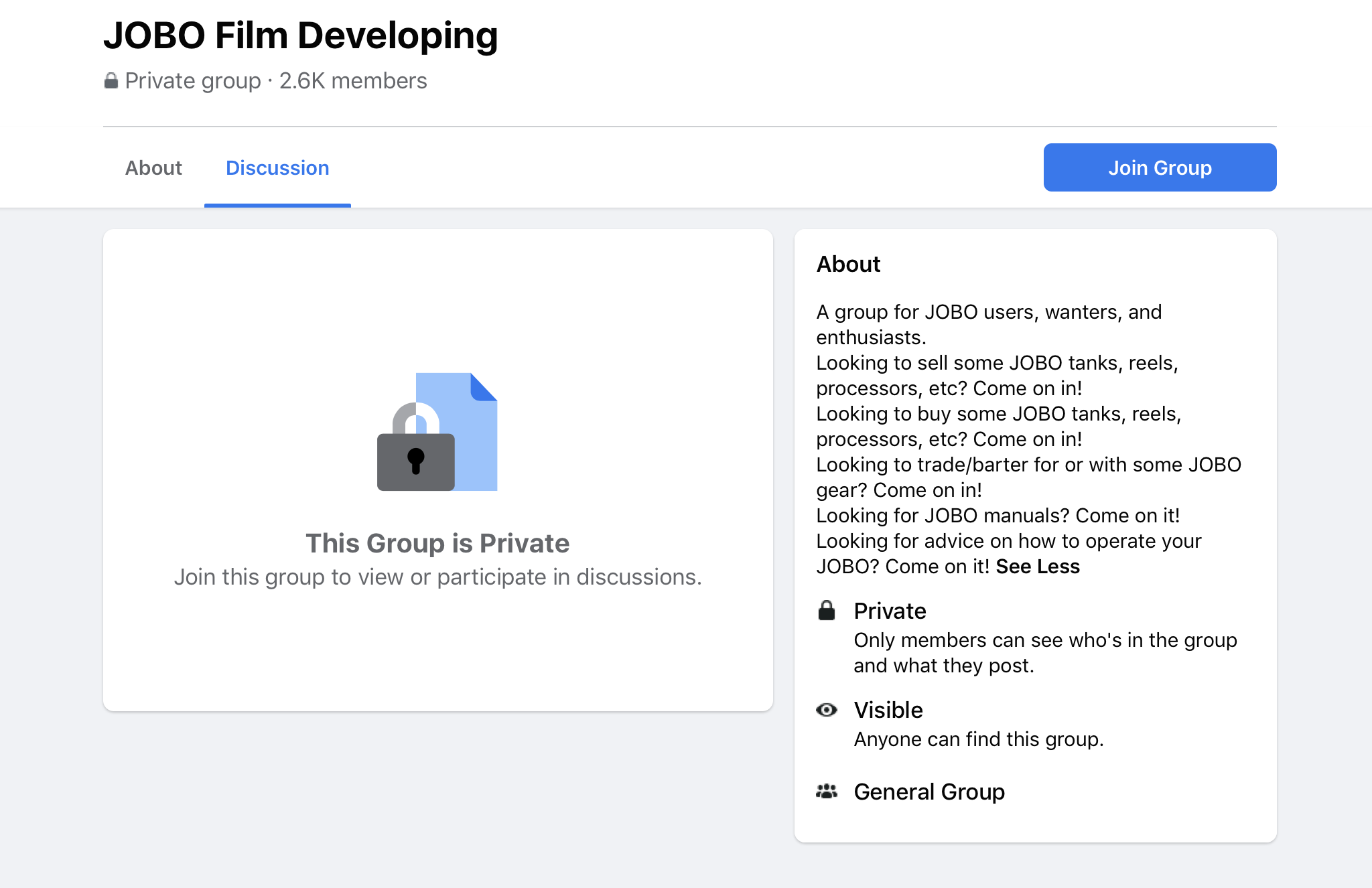This screenshot has width=1372, height=888.
Task: Click the Private heading in About panel
Action: [x=890, y=611]
